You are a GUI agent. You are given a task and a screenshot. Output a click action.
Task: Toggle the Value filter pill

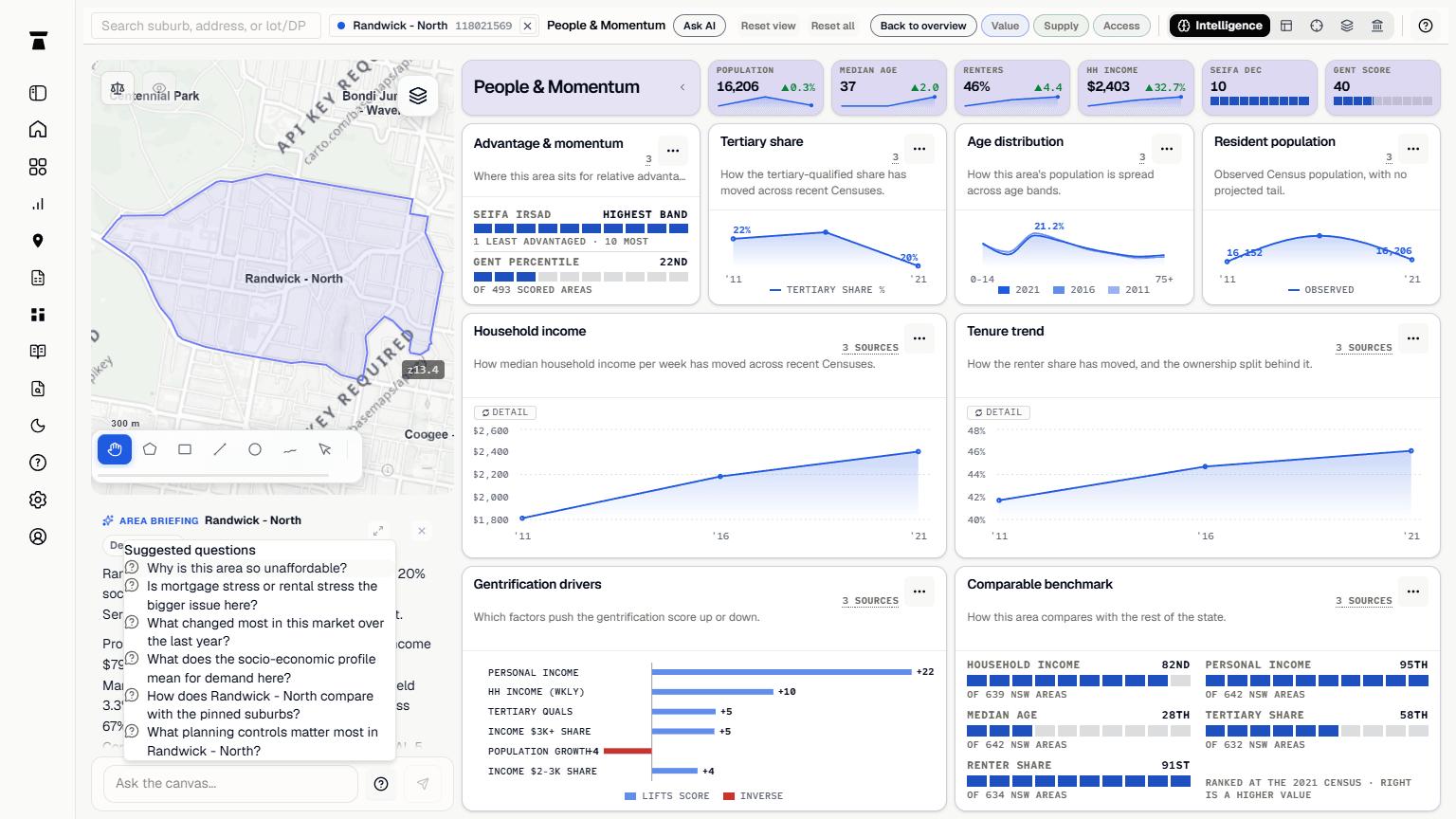click(1005, 26)
